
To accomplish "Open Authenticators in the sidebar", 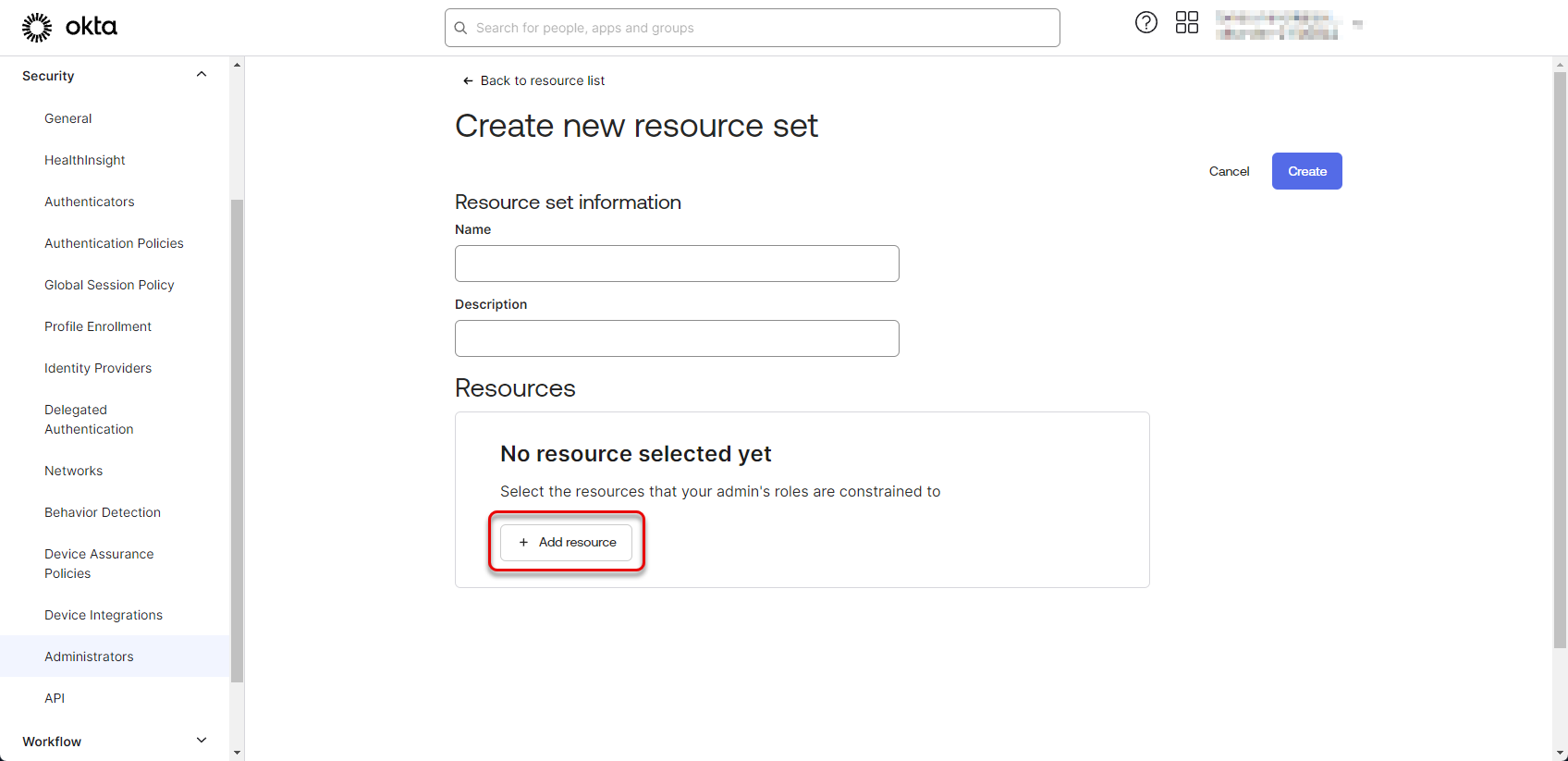I will [90, 202].
